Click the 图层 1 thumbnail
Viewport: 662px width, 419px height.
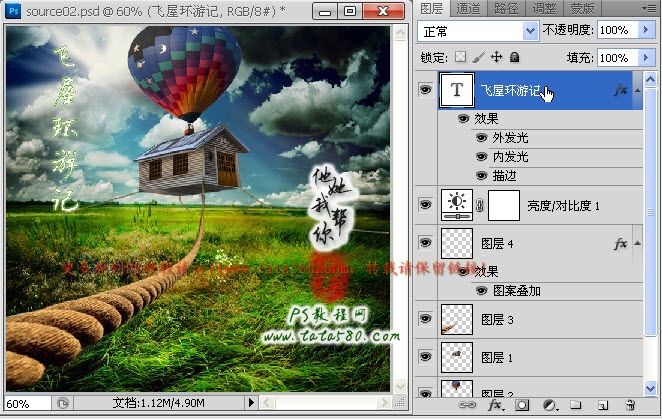[x=457, y=357]
